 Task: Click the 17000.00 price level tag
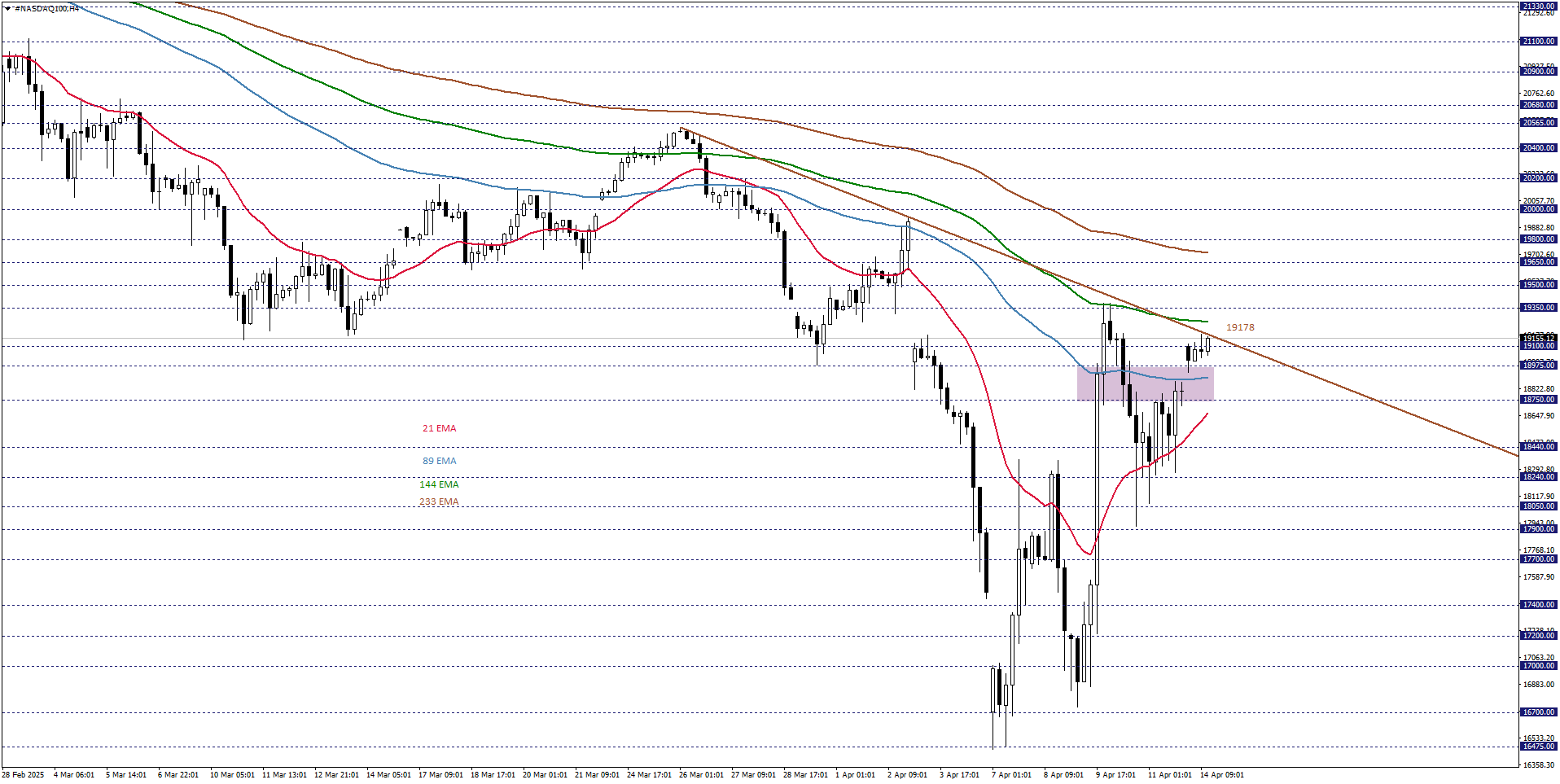click(x=1539, y=666)
